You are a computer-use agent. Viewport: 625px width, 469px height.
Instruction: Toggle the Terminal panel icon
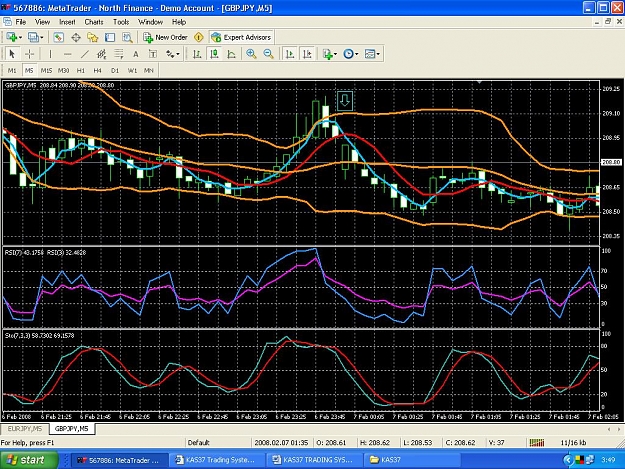tap(110, 37)
